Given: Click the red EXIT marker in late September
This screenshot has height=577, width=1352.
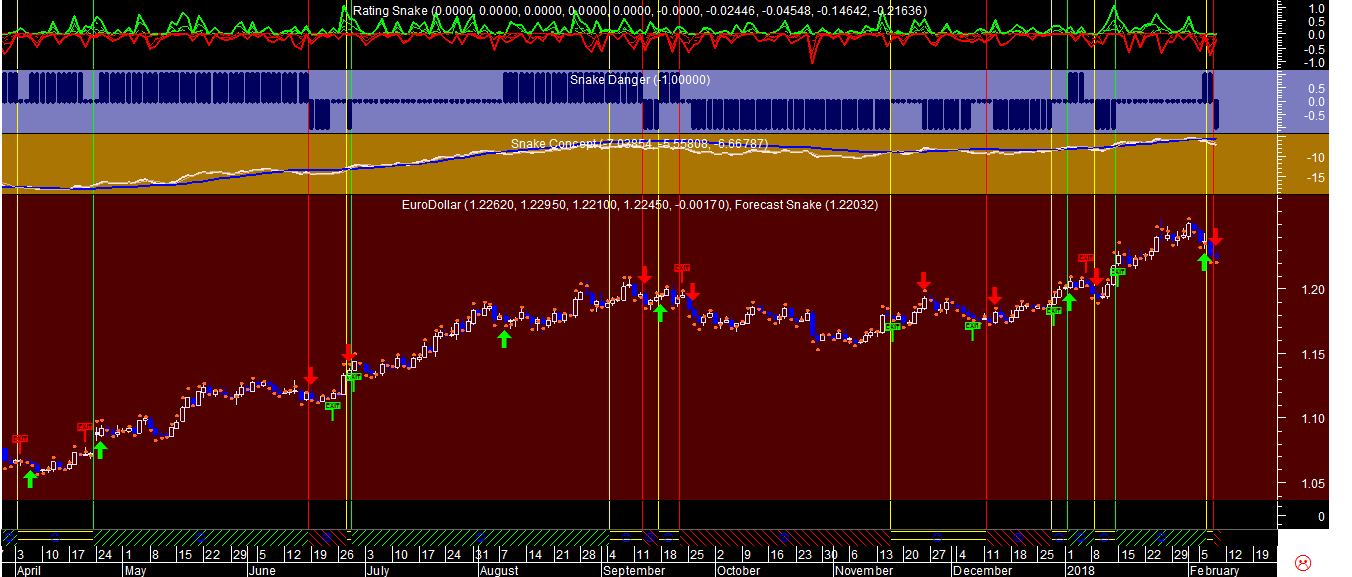Looking at the screenshot, I should click(682, 268).
